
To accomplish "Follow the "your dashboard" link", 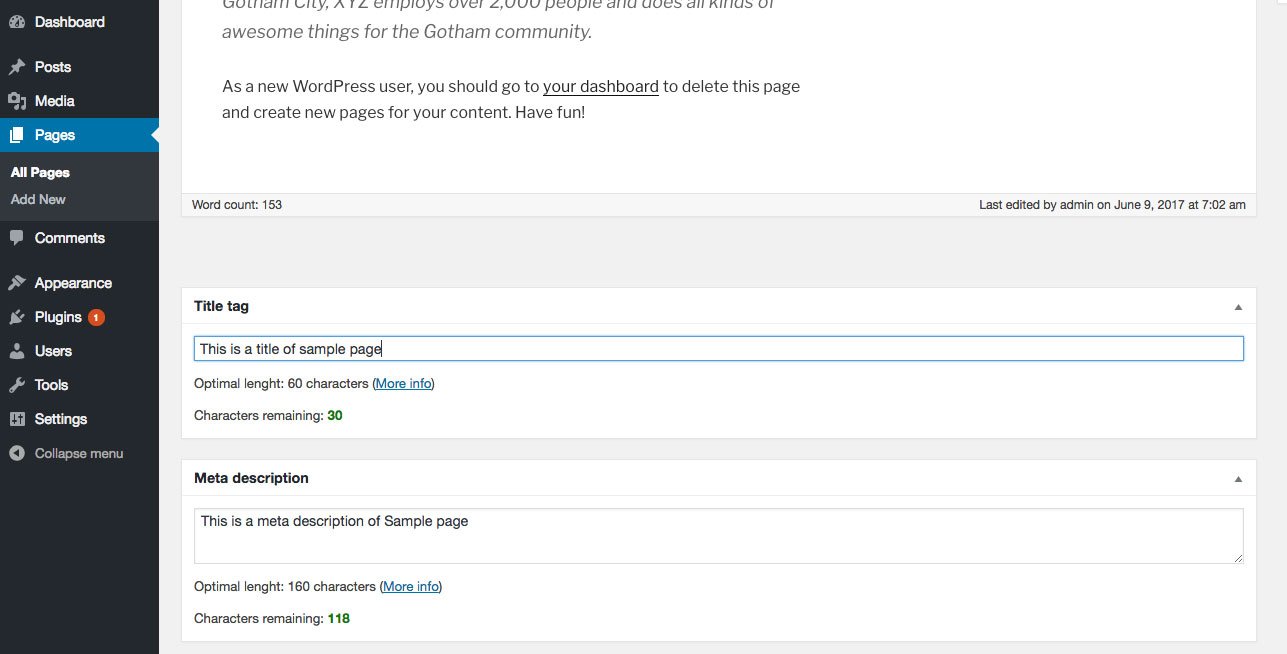I will point(600,86).
